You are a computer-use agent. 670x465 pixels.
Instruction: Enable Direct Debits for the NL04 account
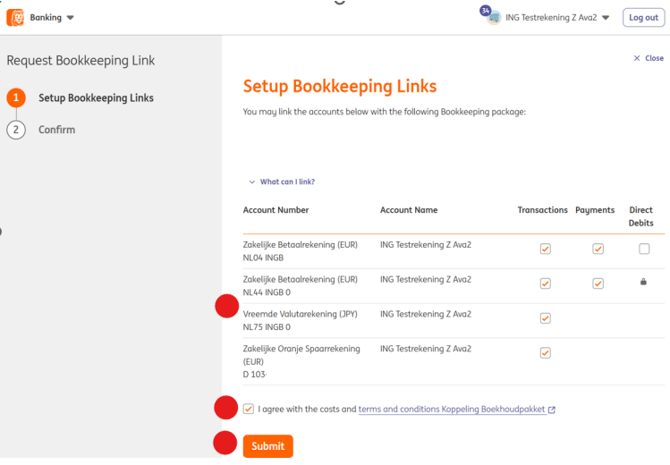(x=643, y=249)
